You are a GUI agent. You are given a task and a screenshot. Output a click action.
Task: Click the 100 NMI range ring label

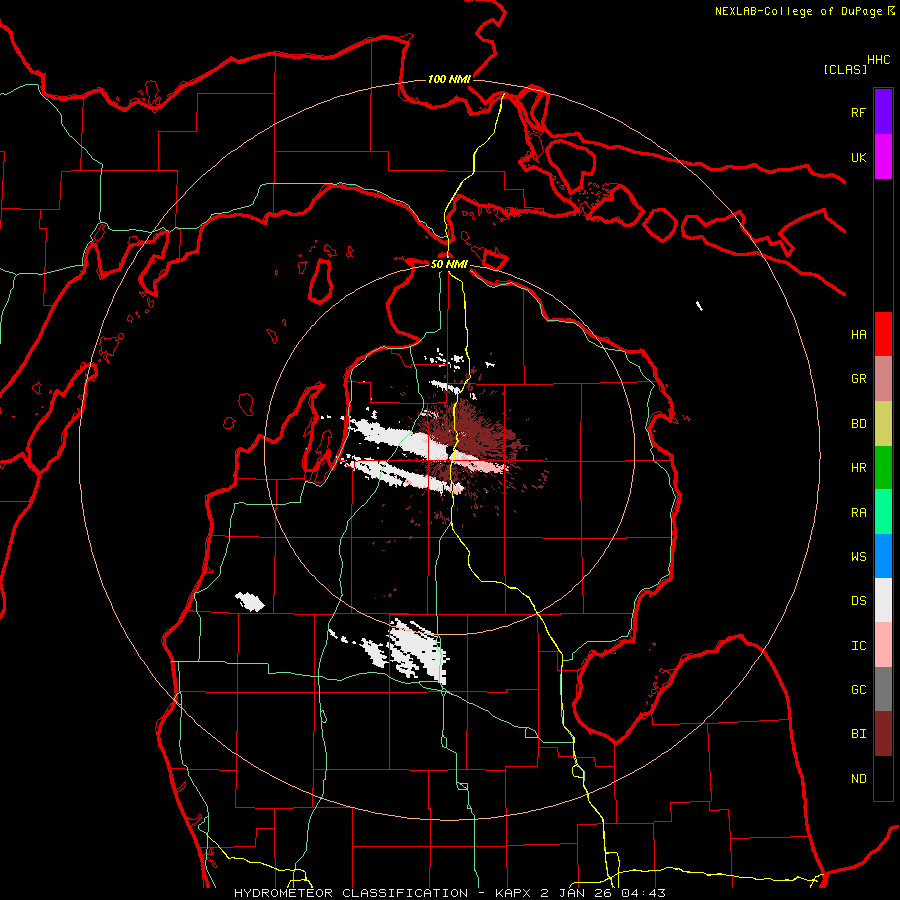(449, 79)
